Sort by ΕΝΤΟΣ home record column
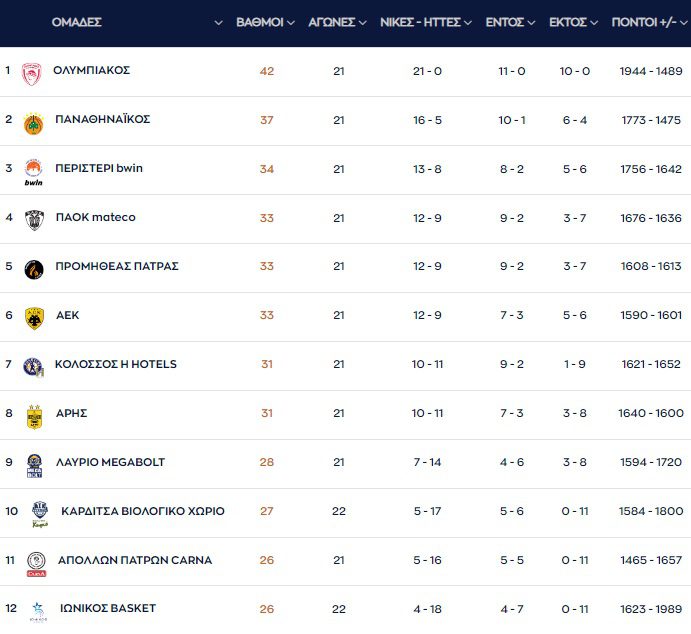The image size is (691, 634). 510,22
